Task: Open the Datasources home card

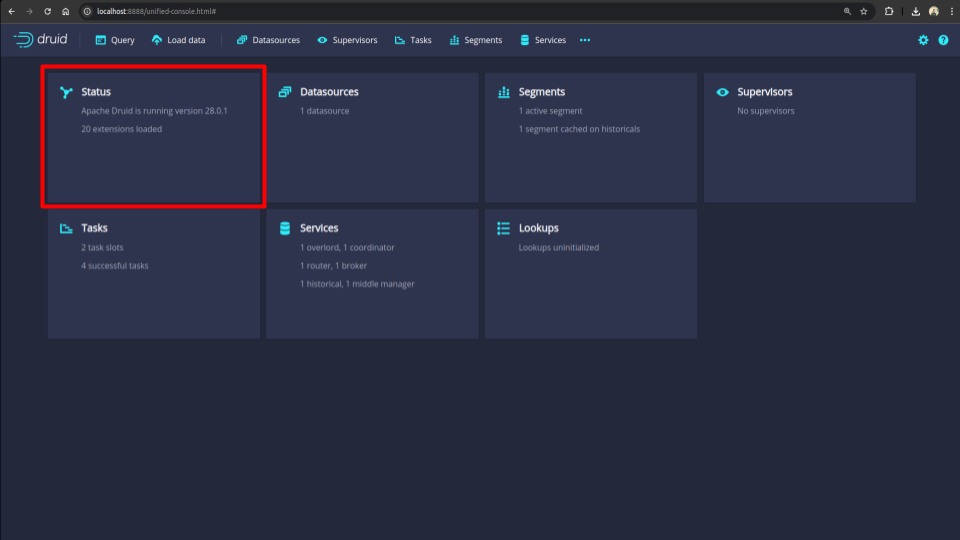Action: (x=372, y=137)
